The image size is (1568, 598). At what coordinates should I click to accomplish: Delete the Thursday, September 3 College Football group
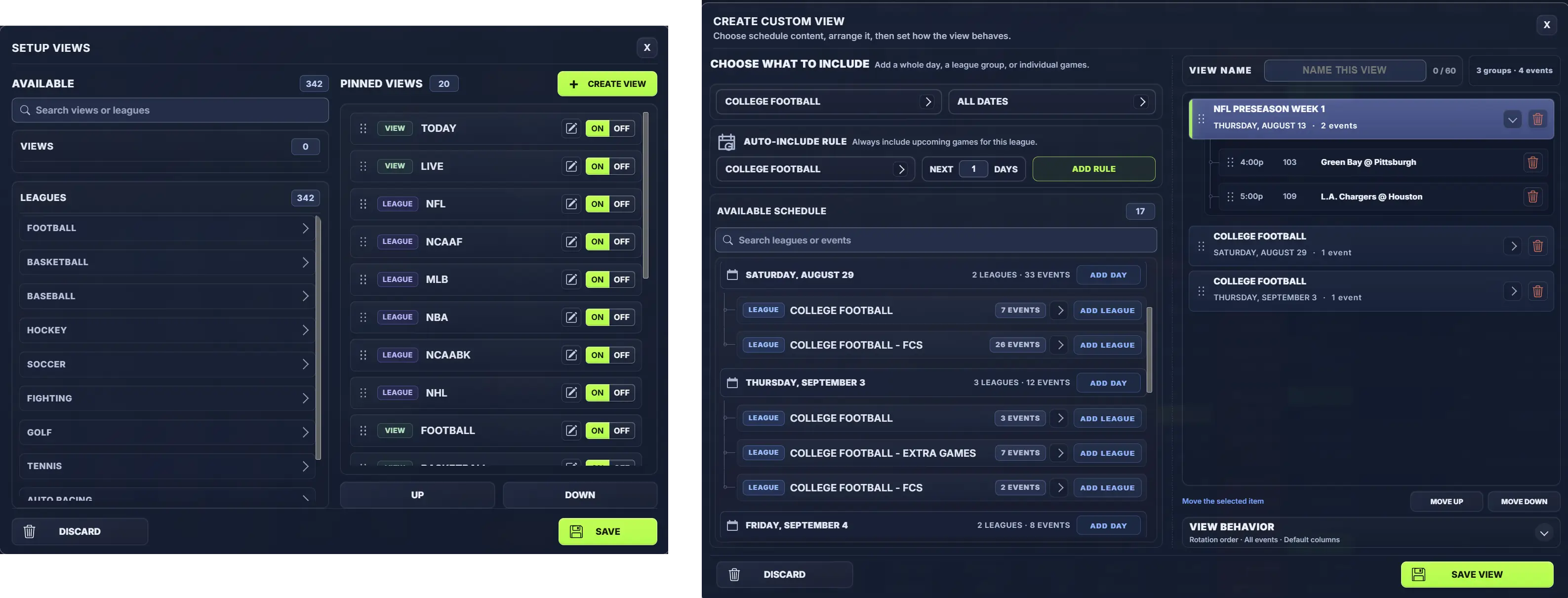coord(1537,291)
